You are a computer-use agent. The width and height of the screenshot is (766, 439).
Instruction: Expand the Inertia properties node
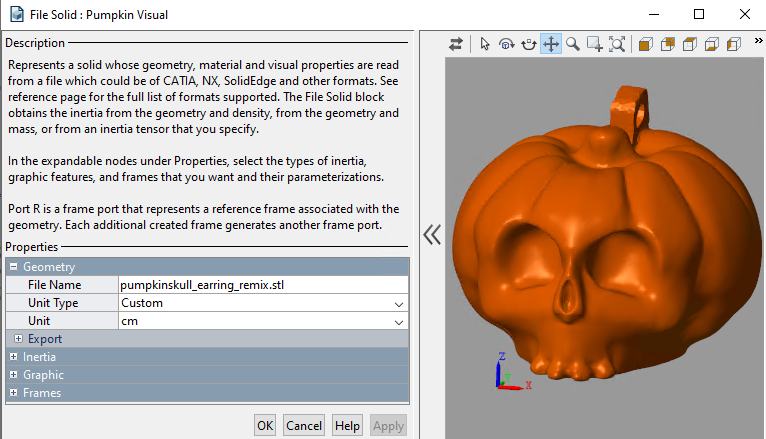[13, 357]
